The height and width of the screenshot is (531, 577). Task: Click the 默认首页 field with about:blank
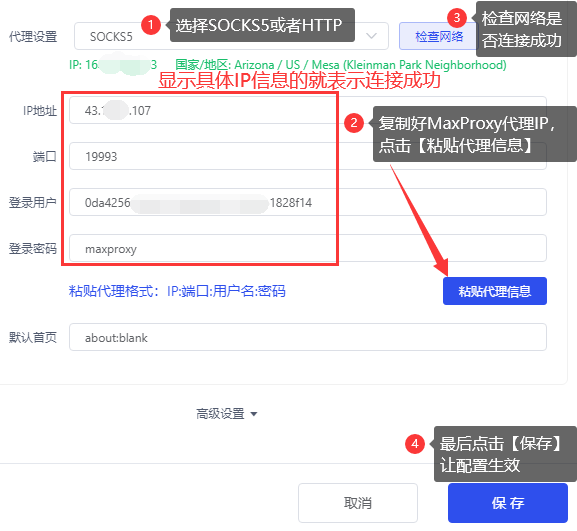point(308,337)
